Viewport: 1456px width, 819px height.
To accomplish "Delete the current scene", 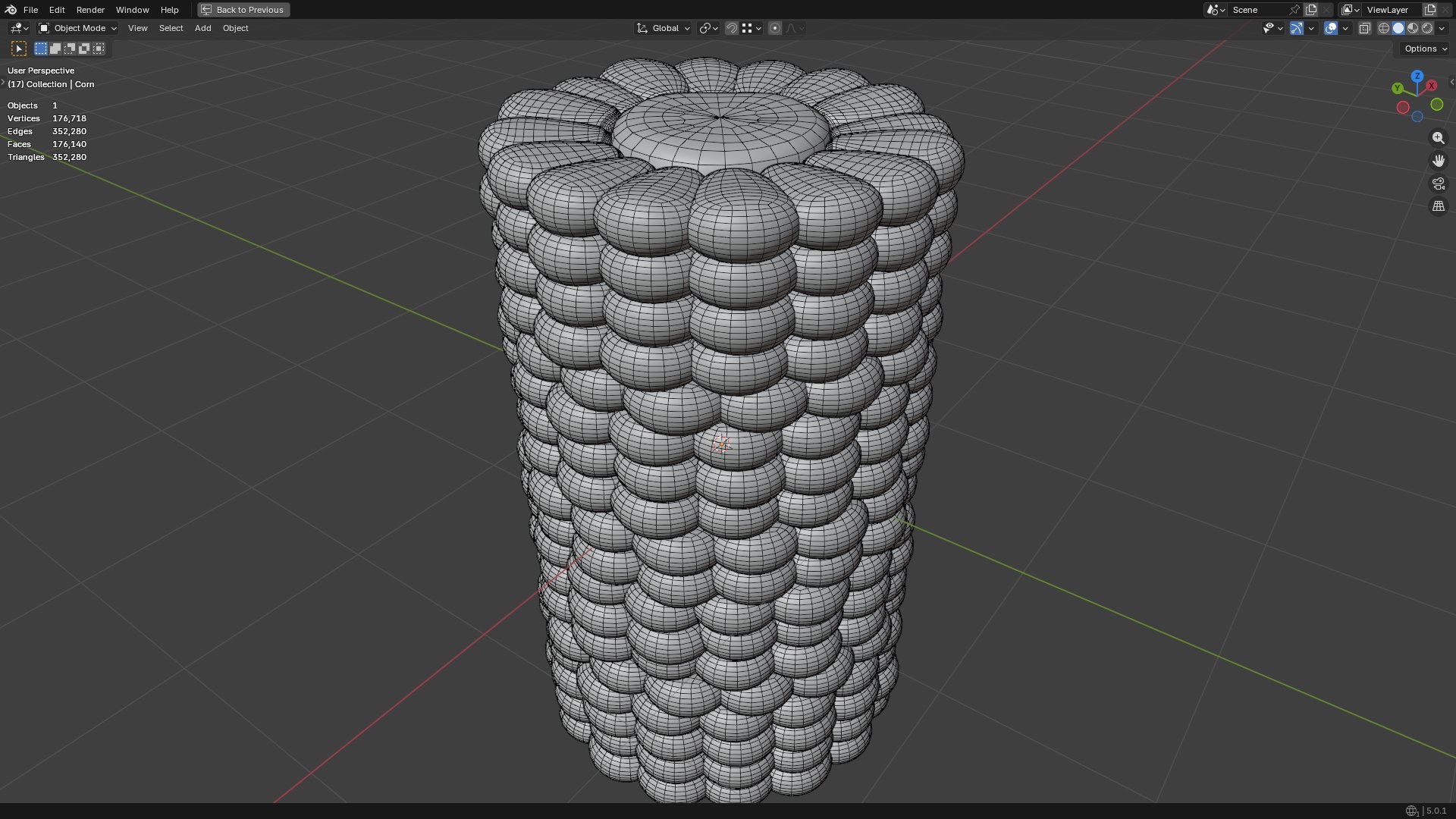I will pyautogui.click(x=1326, y=10).
